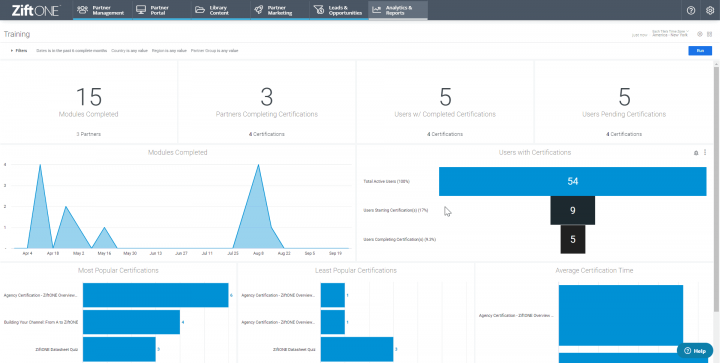The height and width of the screenshot is (363, 720).
Task: Open three-dot menu on Users with Certifications tile
Action: click(x=705, y=152)
